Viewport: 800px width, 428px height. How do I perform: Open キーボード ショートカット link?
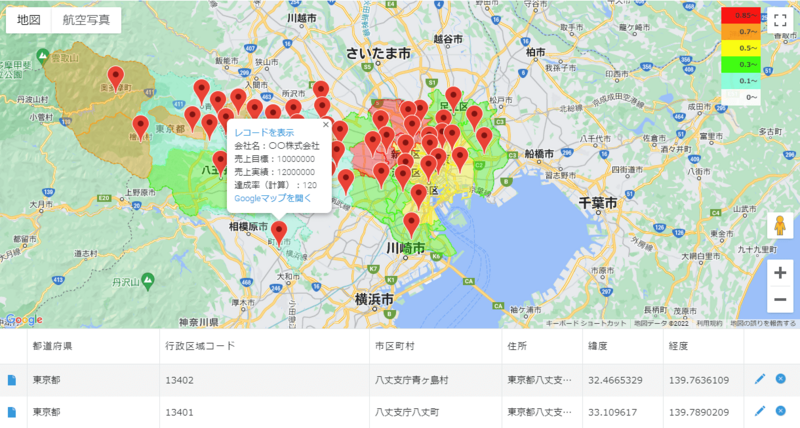coord(586,323)
